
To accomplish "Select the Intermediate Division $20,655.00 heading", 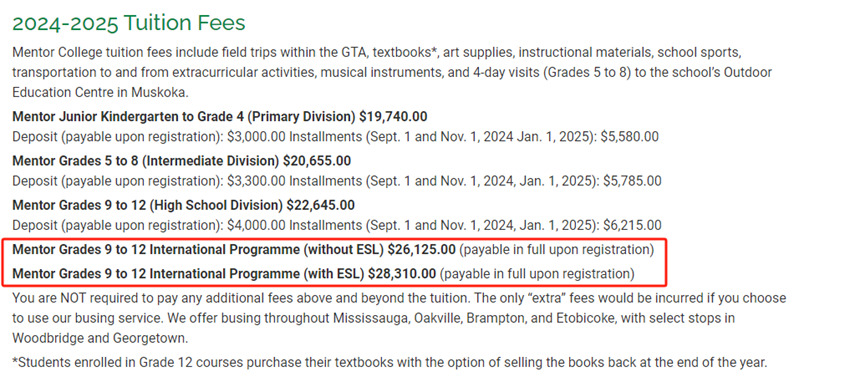I will (181, 161).
